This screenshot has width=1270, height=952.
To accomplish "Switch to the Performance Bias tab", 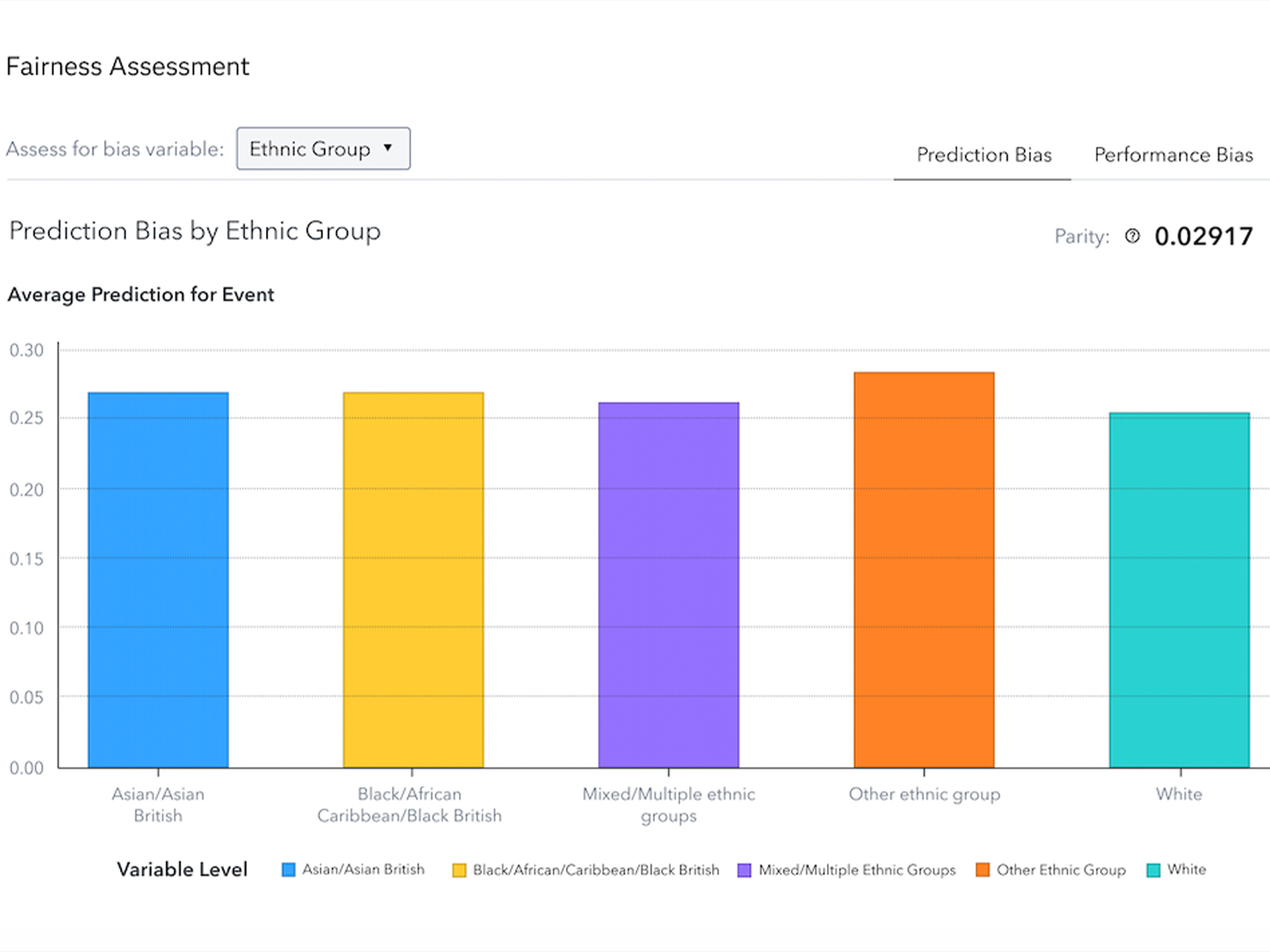I will 1173,155.
